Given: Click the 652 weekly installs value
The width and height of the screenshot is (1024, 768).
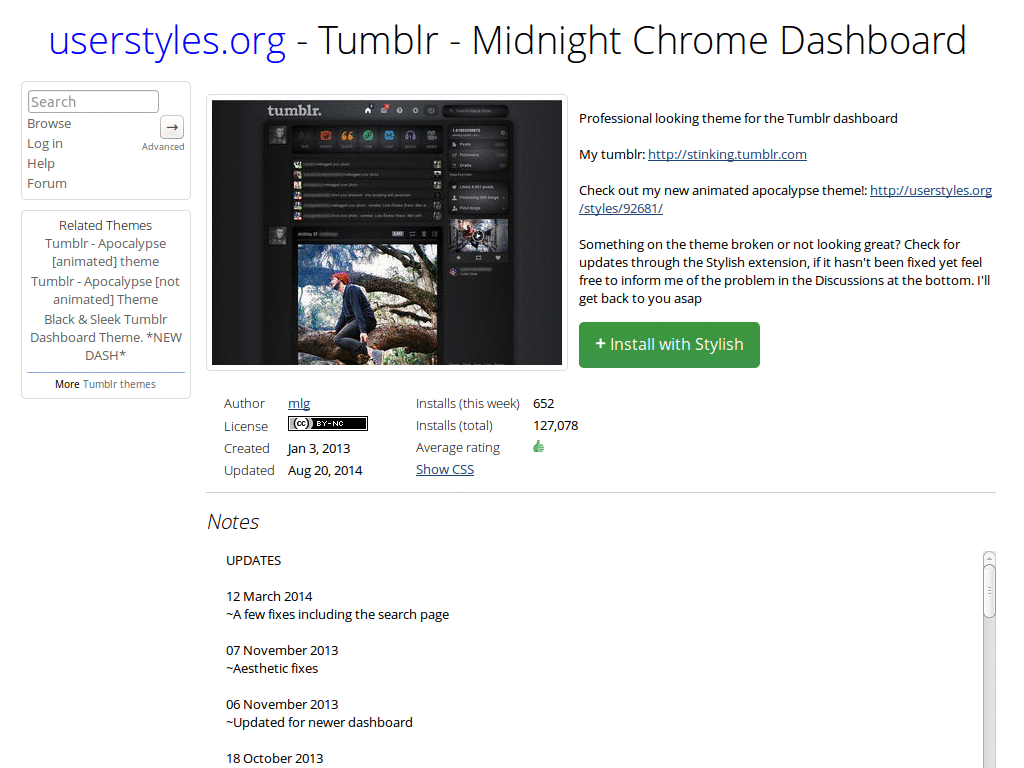Looking at the screenshot, I should click(543, 404).
